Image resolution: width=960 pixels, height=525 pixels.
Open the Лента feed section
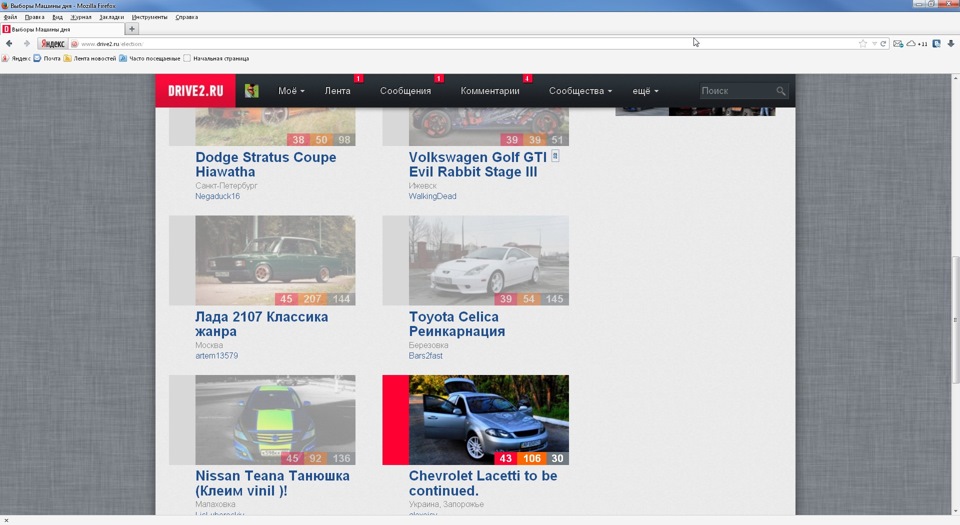337,91
